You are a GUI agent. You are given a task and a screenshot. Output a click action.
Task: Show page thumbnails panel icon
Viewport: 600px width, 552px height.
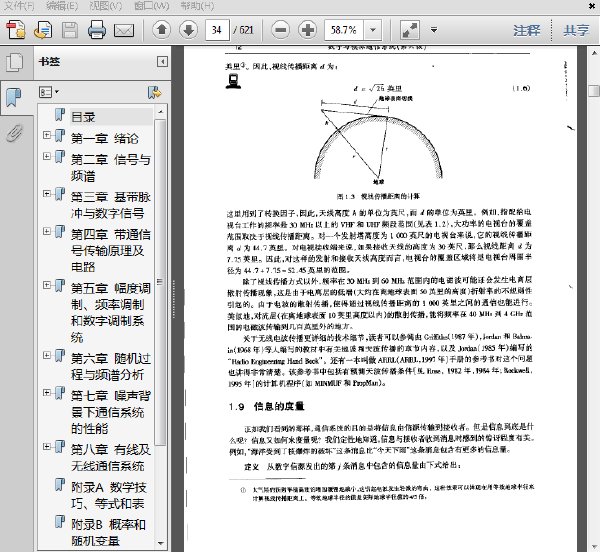point(15,62)
